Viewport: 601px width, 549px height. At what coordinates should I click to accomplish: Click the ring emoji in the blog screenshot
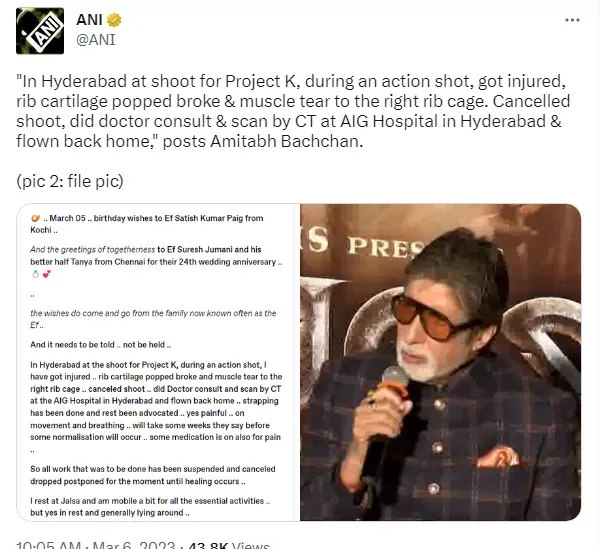click(x=36, y=274)
